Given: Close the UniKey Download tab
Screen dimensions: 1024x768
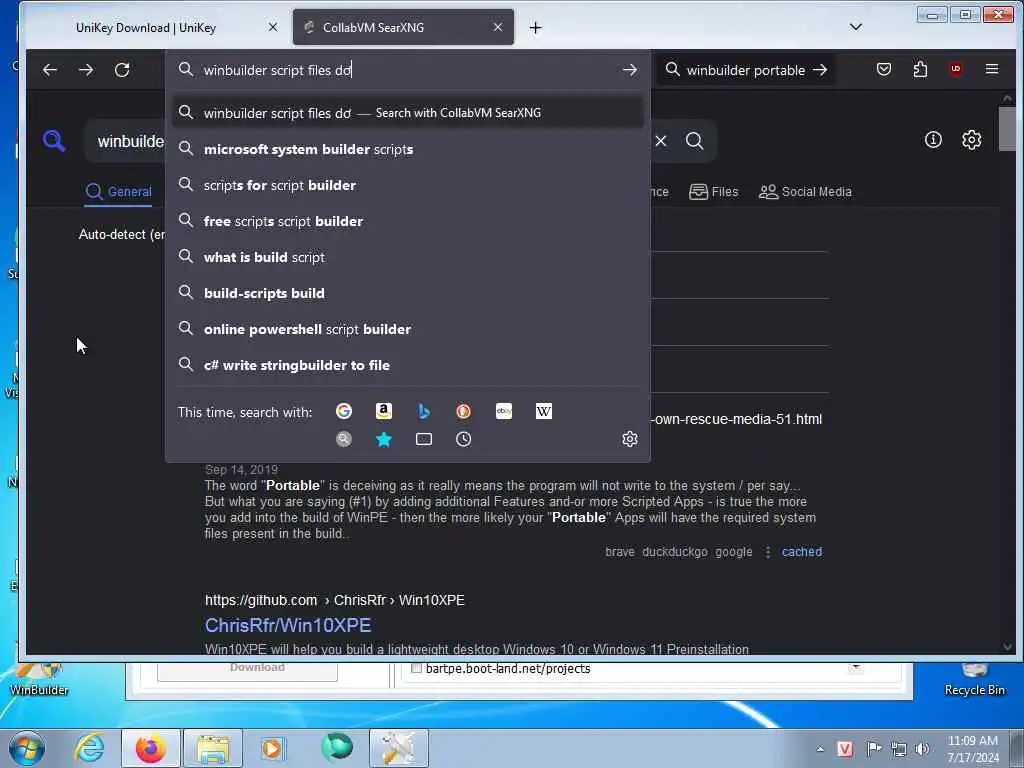Looking at the screenshot, I should [273, 27].
